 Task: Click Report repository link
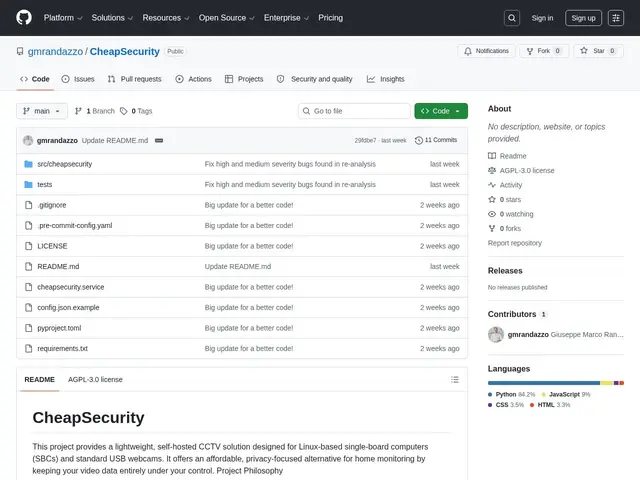tap(515, 243)
